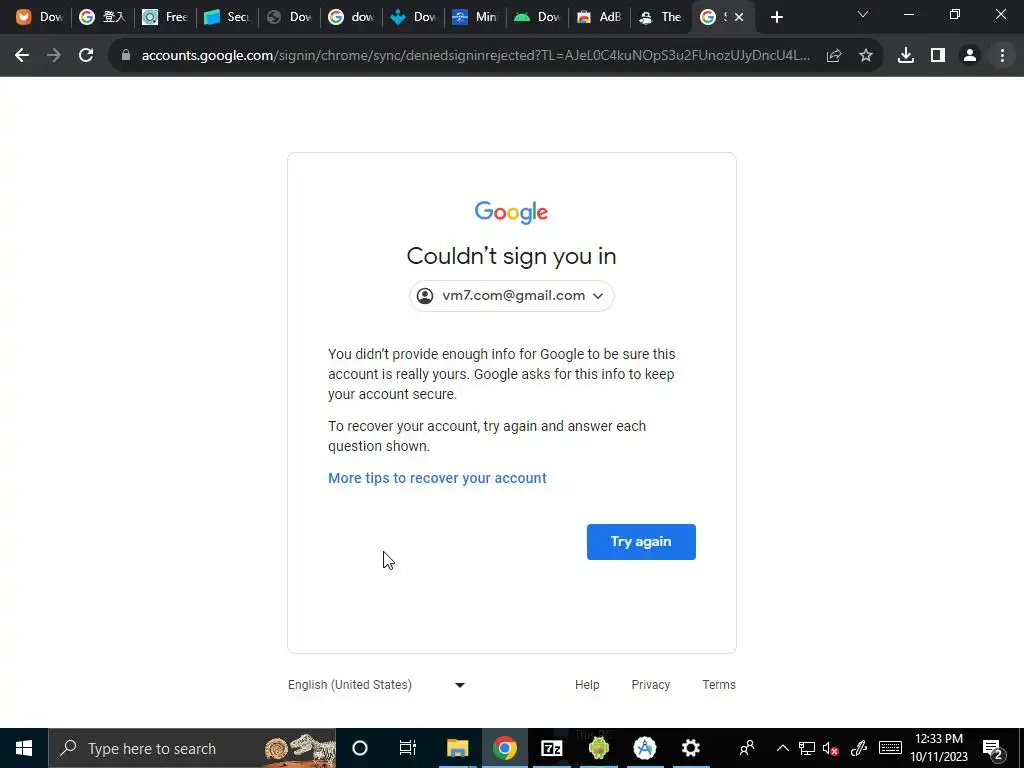Toggle the Chrome side panel icon

coord(938,56)
